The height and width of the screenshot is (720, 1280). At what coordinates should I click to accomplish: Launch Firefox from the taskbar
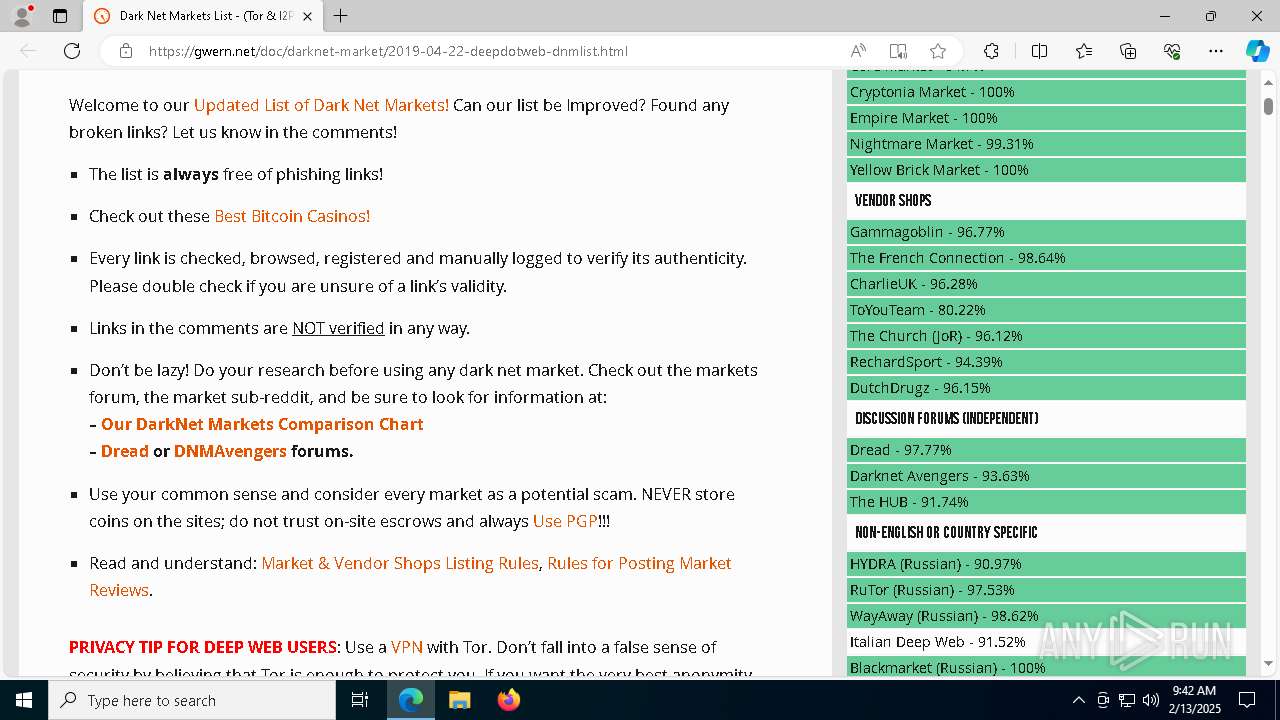508,700
